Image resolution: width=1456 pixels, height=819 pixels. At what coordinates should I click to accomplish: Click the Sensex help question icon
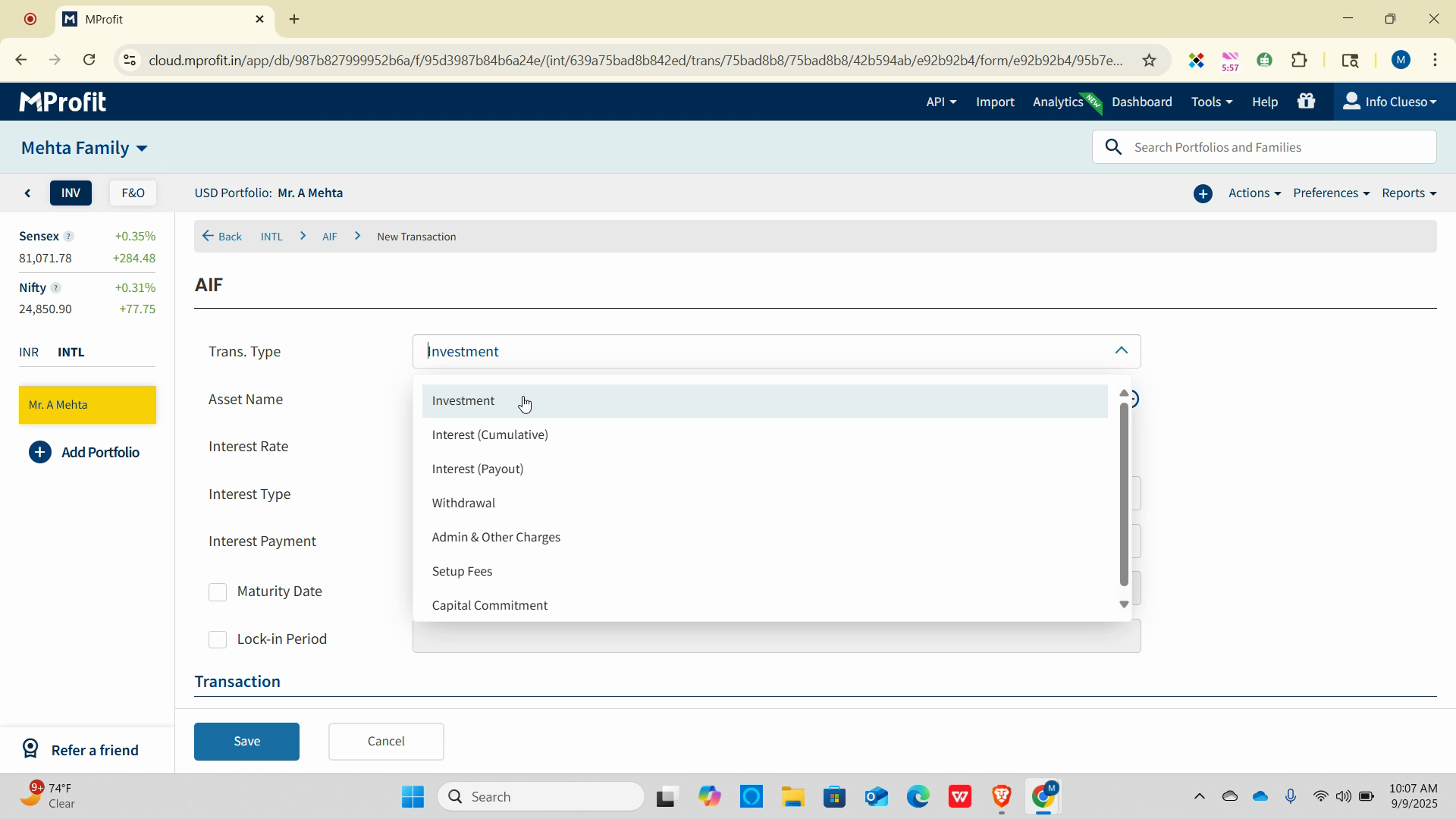[68, 237]
